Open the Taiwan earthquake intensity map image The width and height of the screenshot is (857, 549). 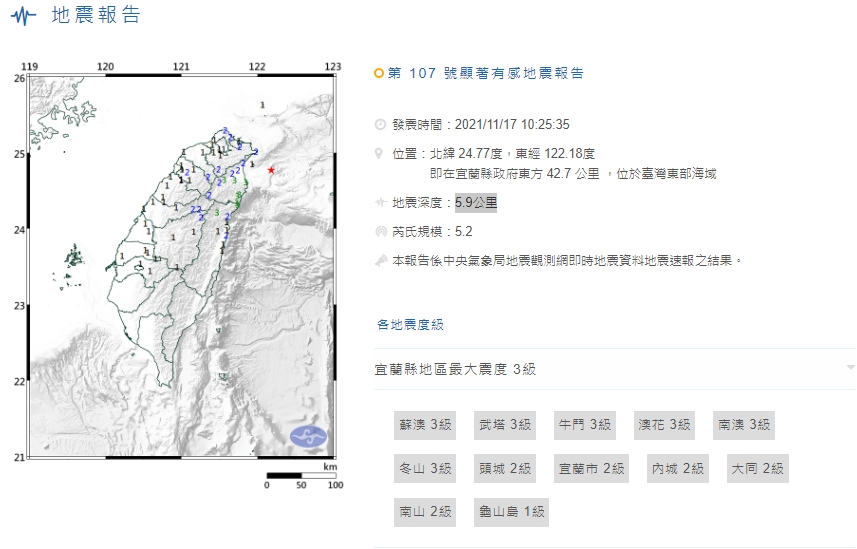click(x=180, y=265)
